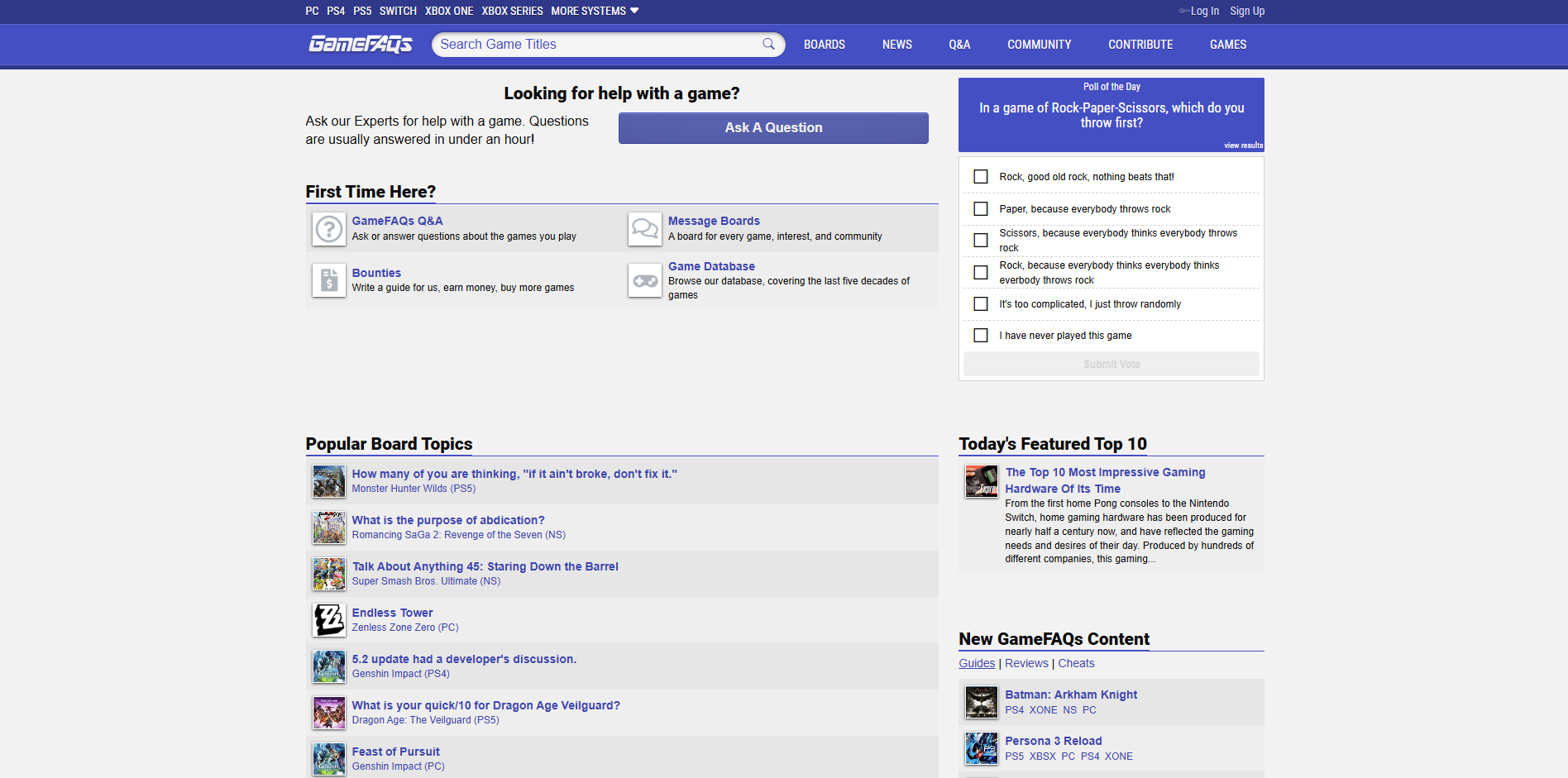
Task: Click the Bounties document icon
Action: point(329,280)
